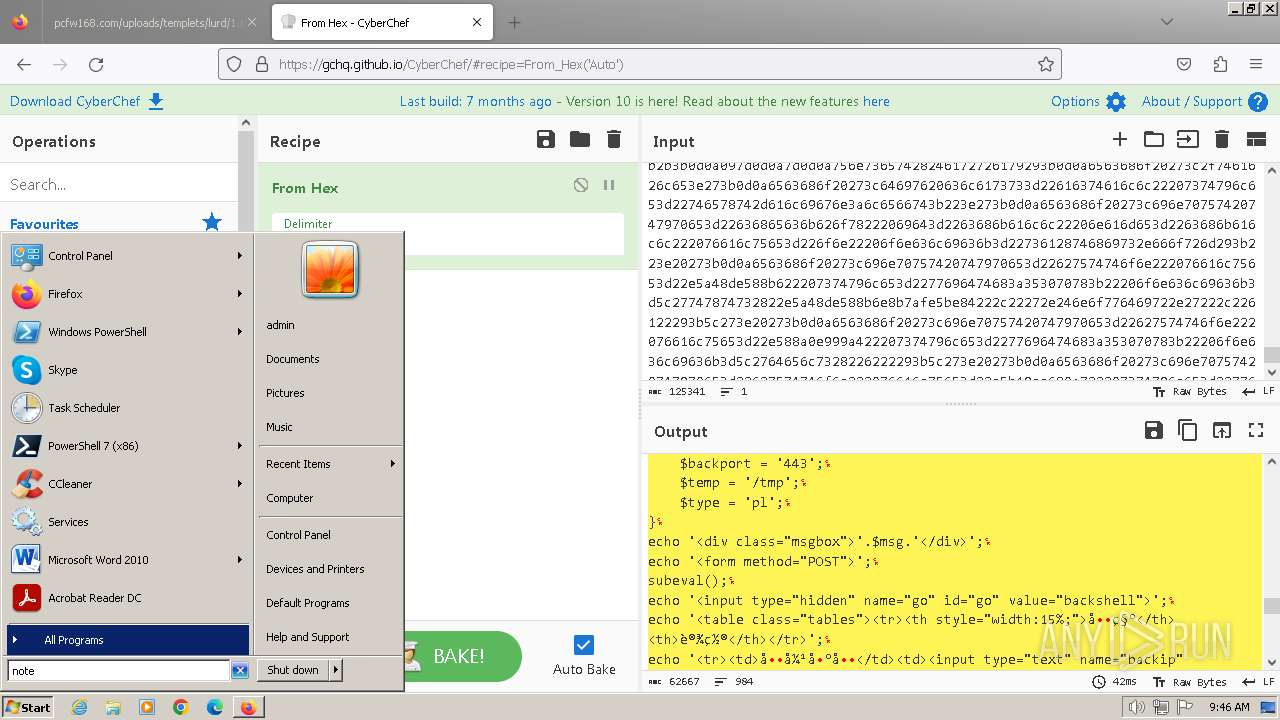Toggle the Auto Bake checkbox
1280x720 pixels.
click(584, 645)
